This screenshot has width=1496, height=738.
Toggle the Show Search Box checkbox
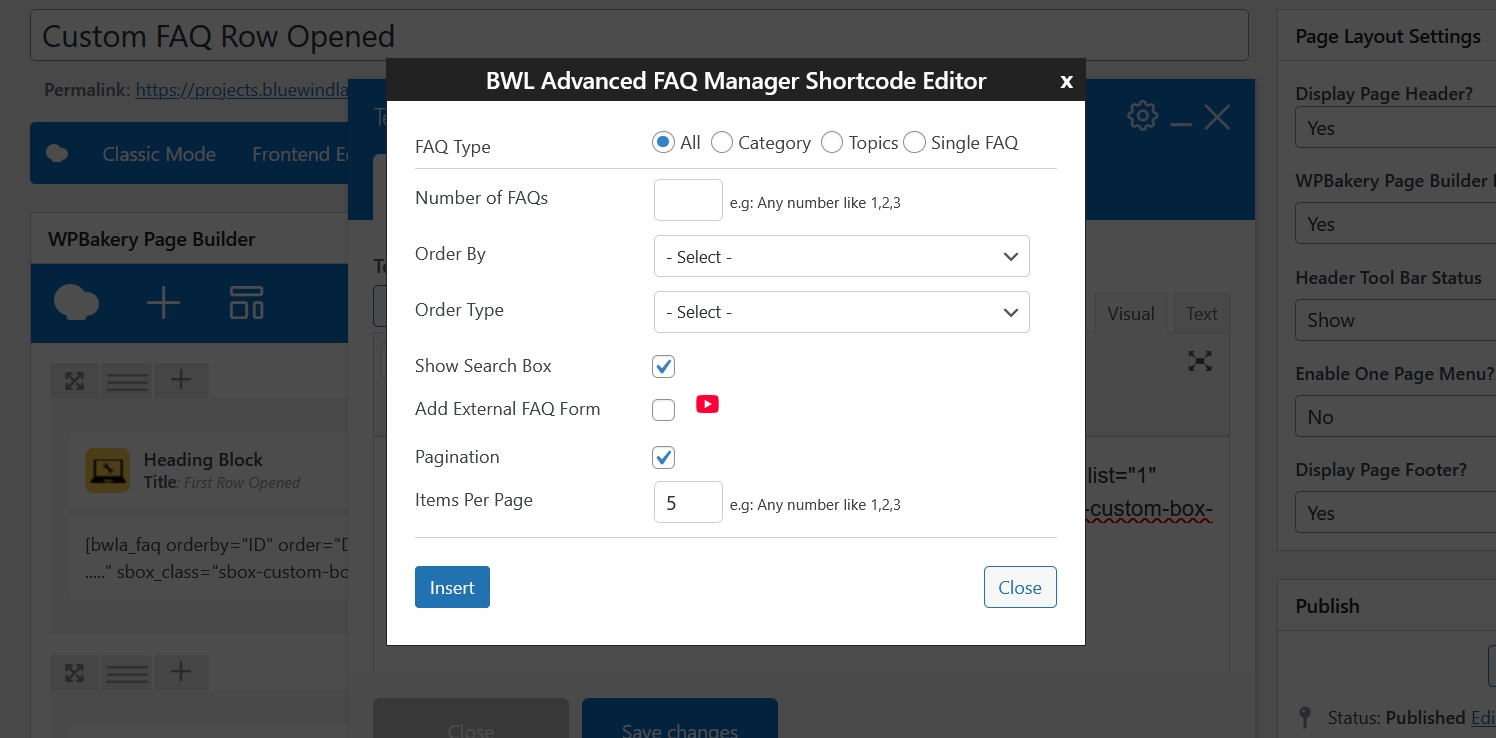pyautogui.click(x=664, y=366)
